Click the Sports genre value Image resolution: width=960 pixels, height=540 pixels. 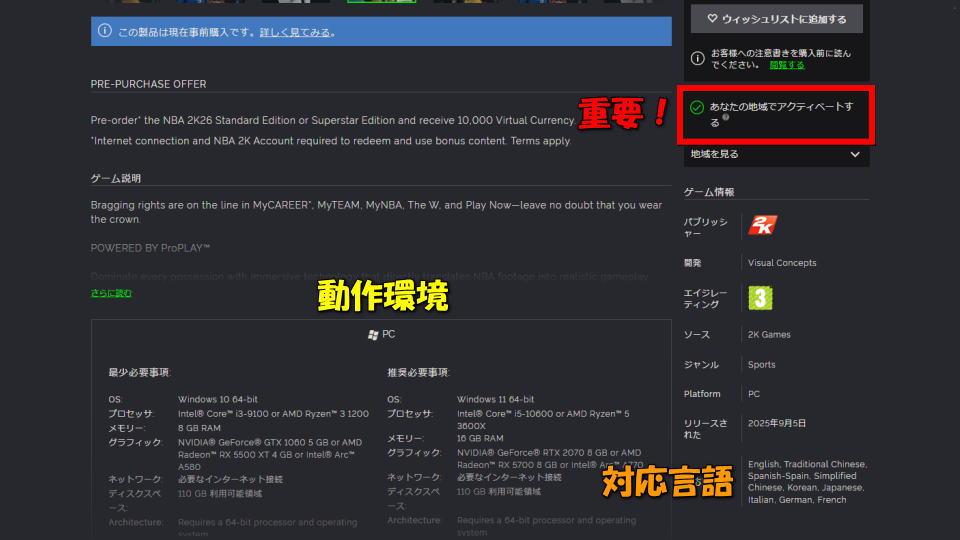(x=762, y=364)
